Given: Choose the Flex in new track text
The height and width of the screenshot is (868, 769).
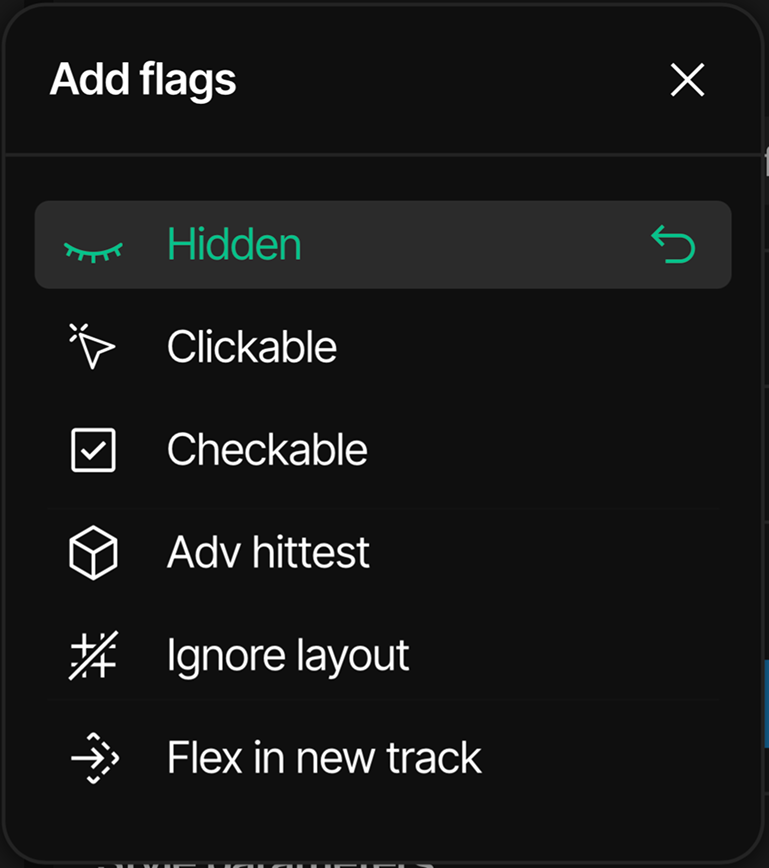Looking at the screenshot, I should point(324,759).
